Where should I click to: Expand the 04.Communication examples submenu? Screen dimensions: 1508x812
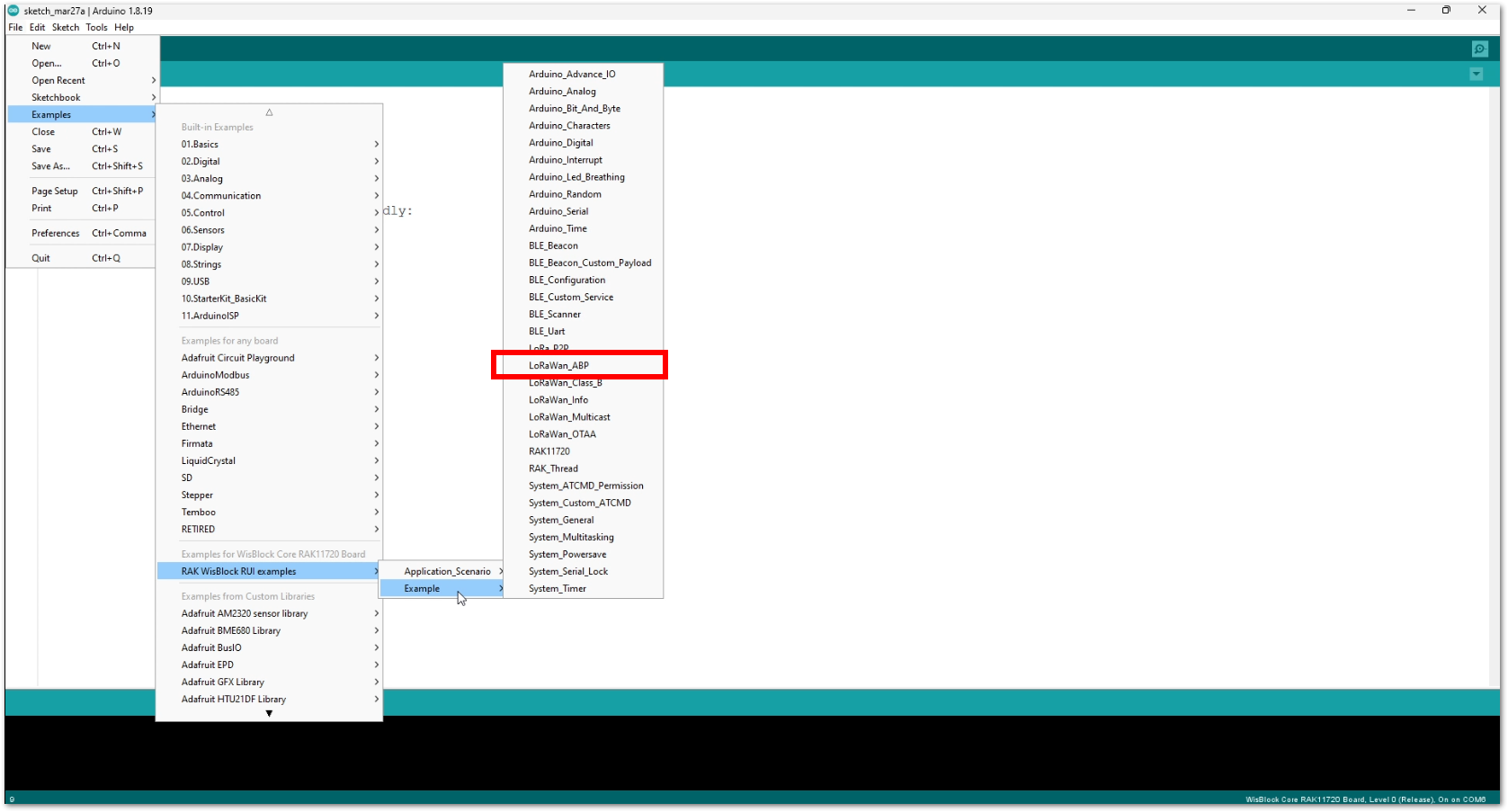coord(269,195)
